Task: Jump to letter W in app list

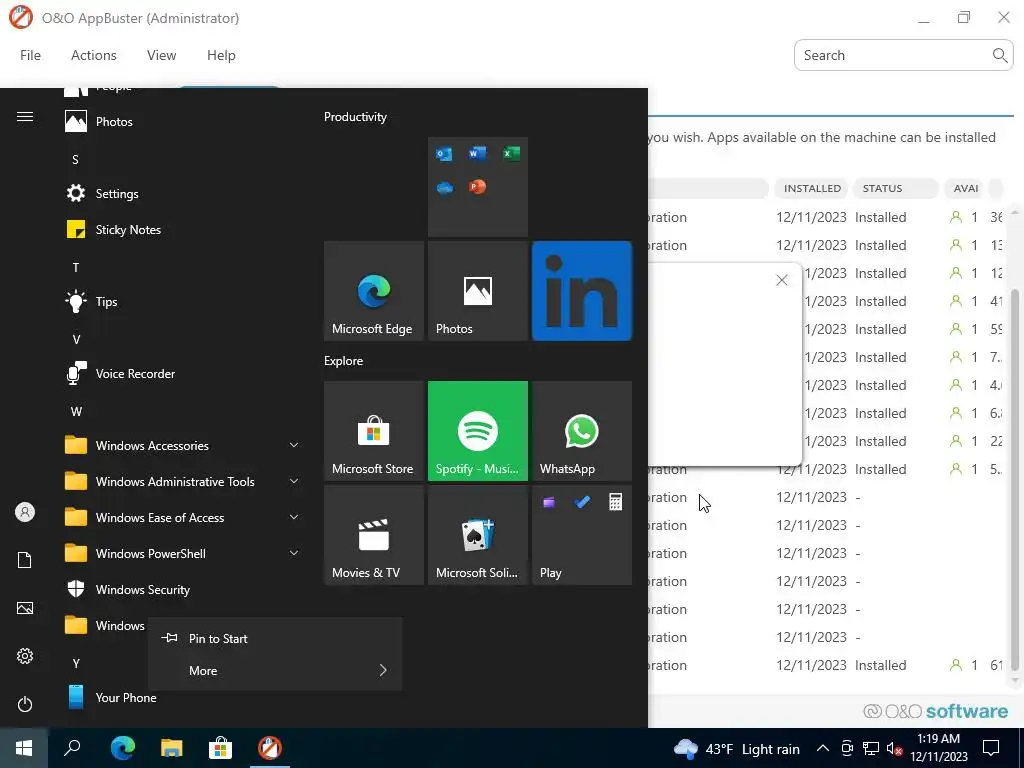Action: [76, 411]
